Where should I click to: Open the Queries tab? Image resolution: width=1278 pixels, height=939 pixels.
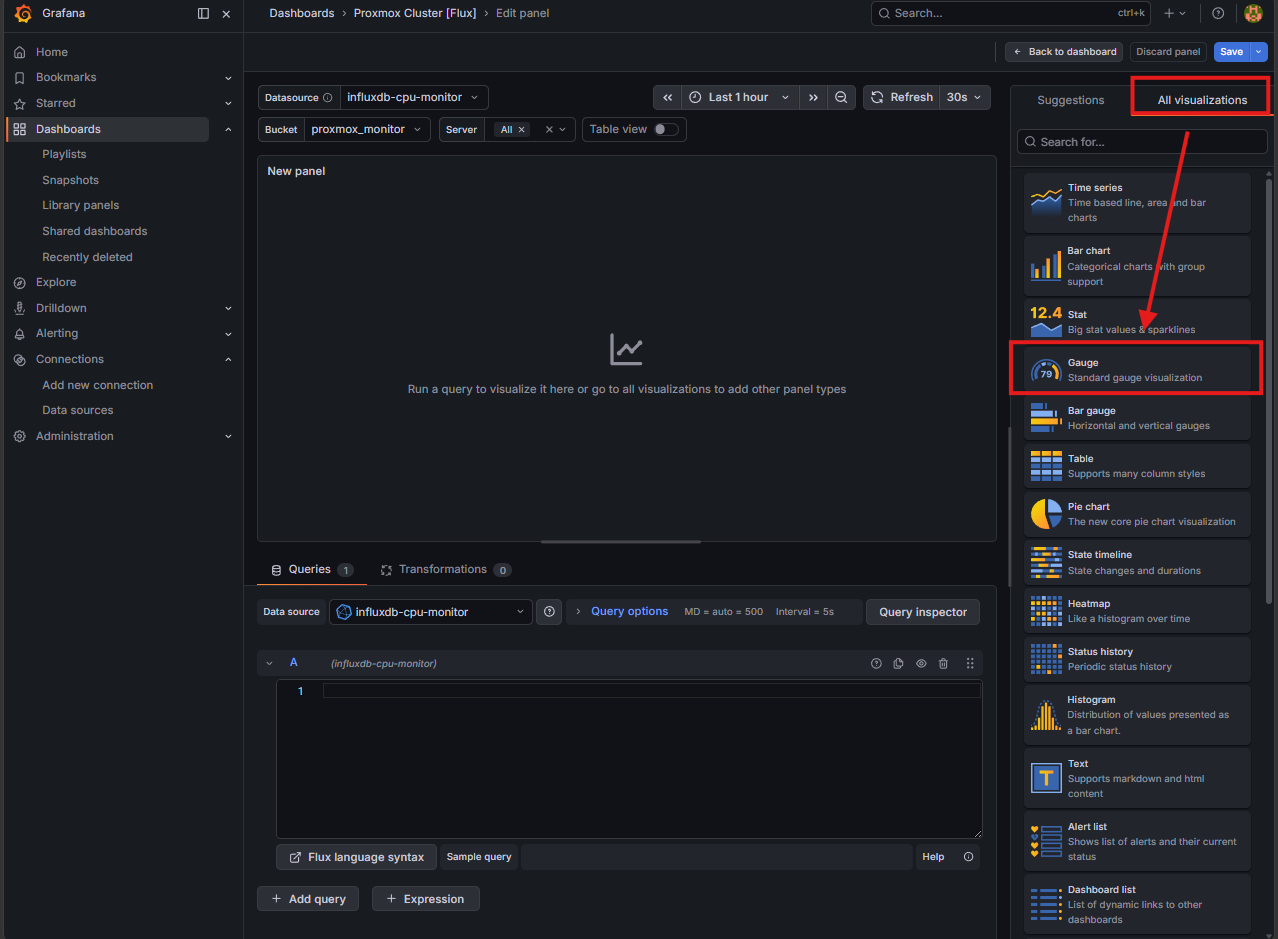click(312, 570)
